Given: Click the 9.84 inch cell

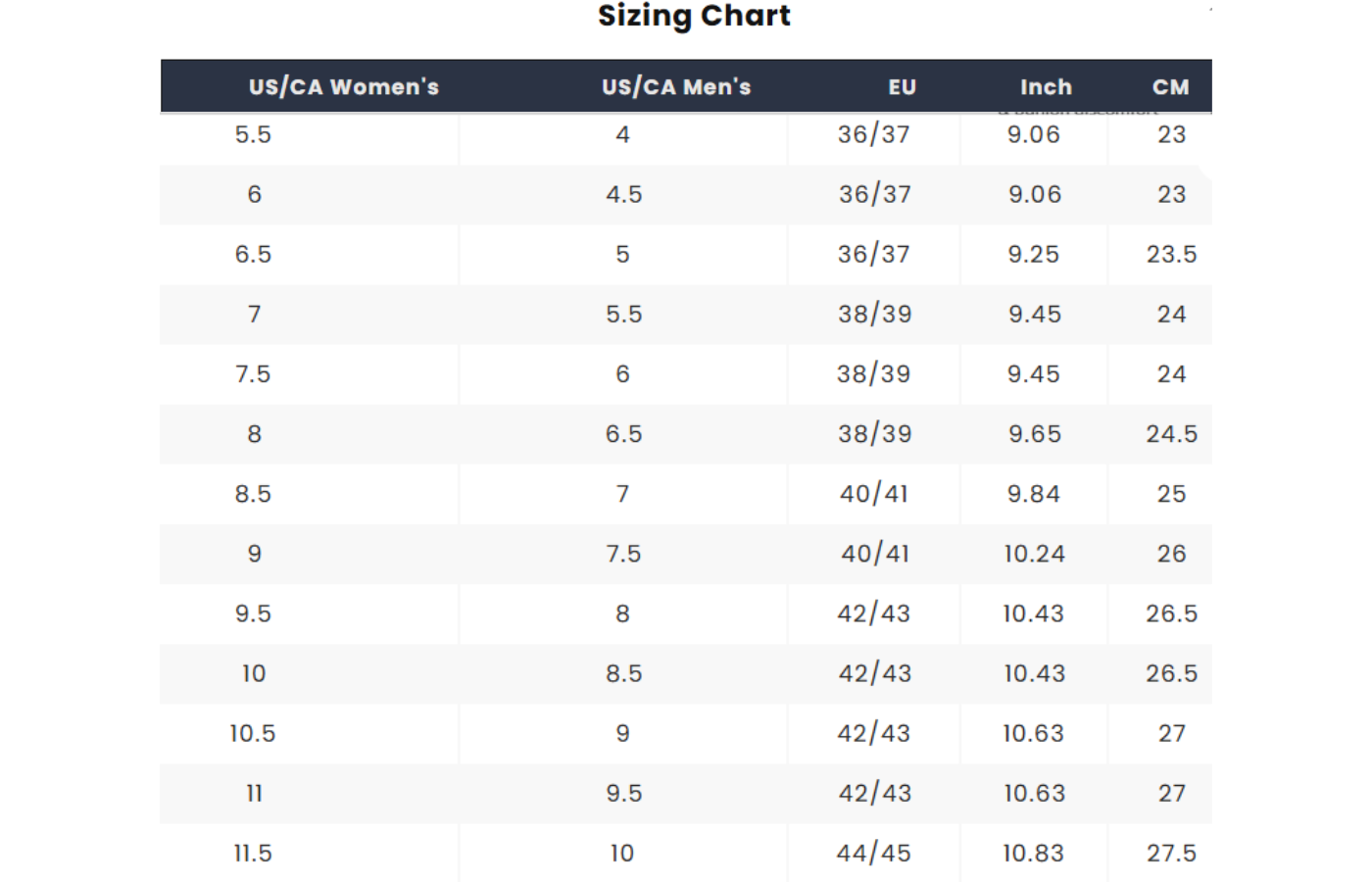Looking at the screenshot, I should (x=1034, y=494).
